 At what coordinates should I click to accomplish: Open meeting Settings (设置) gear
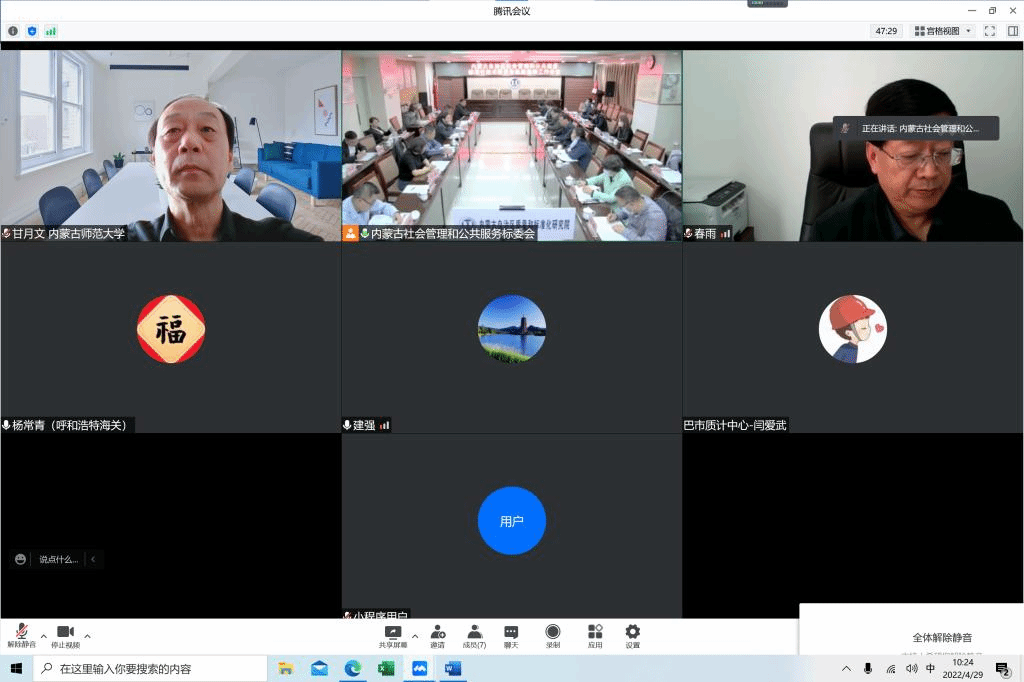tap(632, 634)
